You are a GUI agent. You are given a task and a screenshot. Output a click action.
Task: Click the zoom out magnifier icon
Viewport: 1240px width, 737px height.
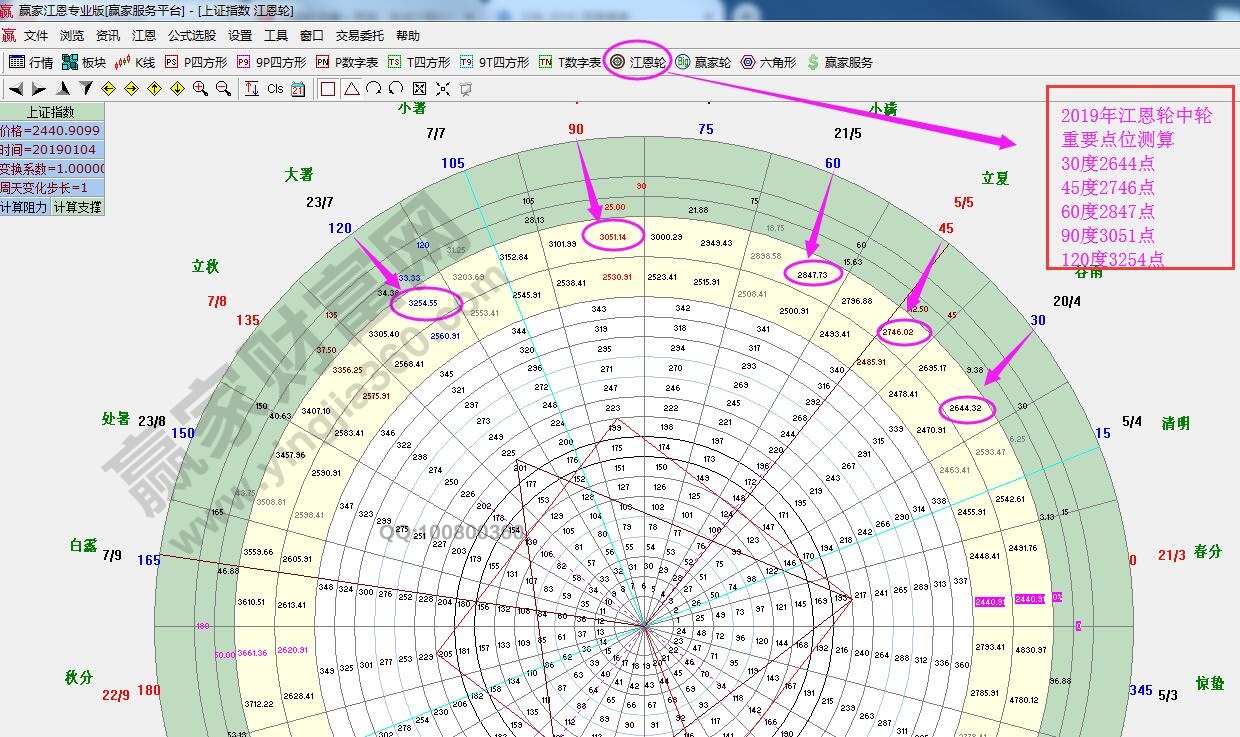tap(223, 89)
